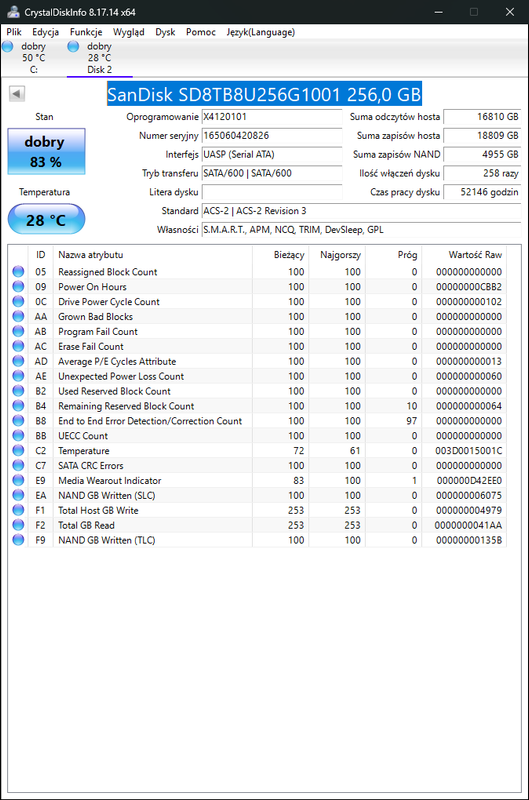
Task: Click status orb of UECC Count row
Action: pos(18,435)
